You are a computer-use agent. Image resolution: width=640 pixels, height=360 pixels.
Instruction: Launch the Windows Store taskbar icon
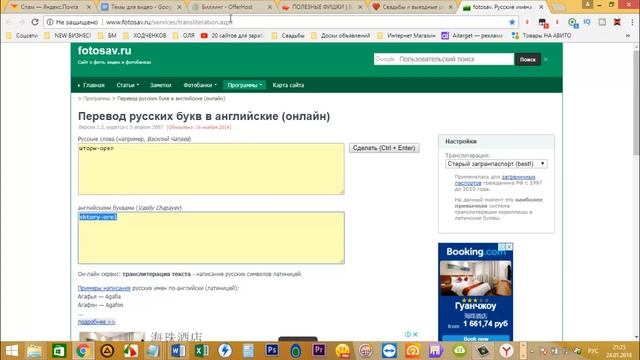pyautogui.click(x=59, y=351)
